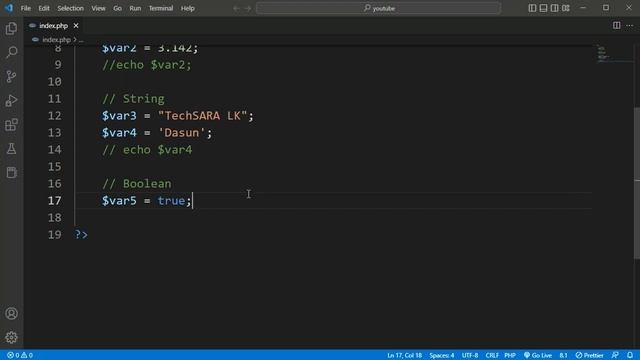Select the index.php editor tab
The width and height of the screenshot is (640, 360).
(x=54, y=25)
